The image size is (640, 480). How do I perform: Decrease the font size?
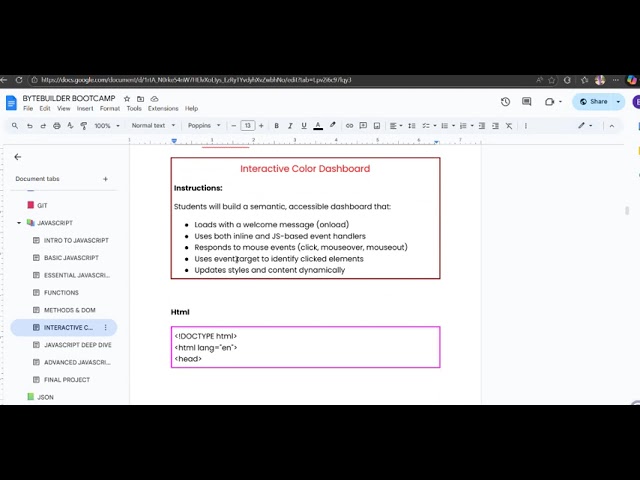point(233,126)
